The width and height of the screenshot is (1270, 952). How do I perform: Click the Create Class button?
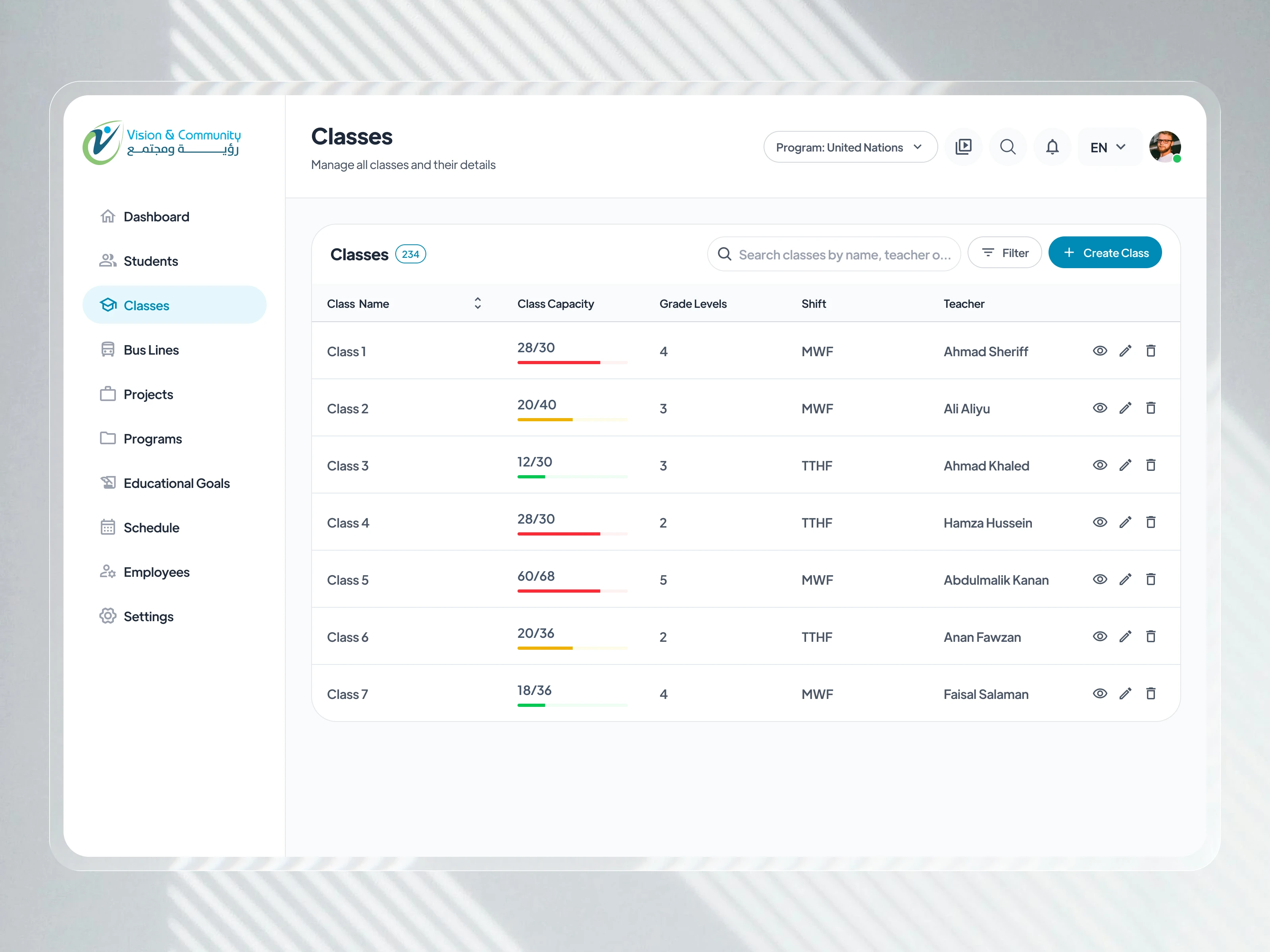[x=1105, y=253]
